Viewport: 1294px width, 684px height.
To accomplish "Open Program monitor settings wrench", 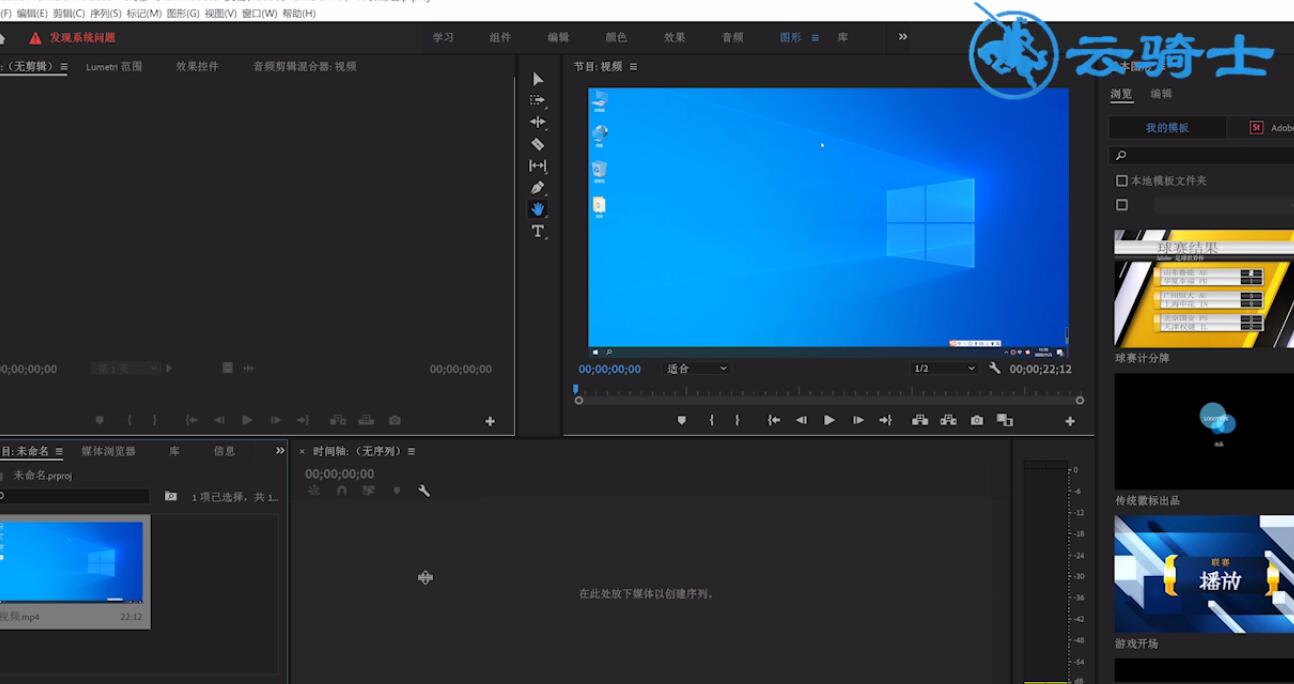I will point(995,368).
